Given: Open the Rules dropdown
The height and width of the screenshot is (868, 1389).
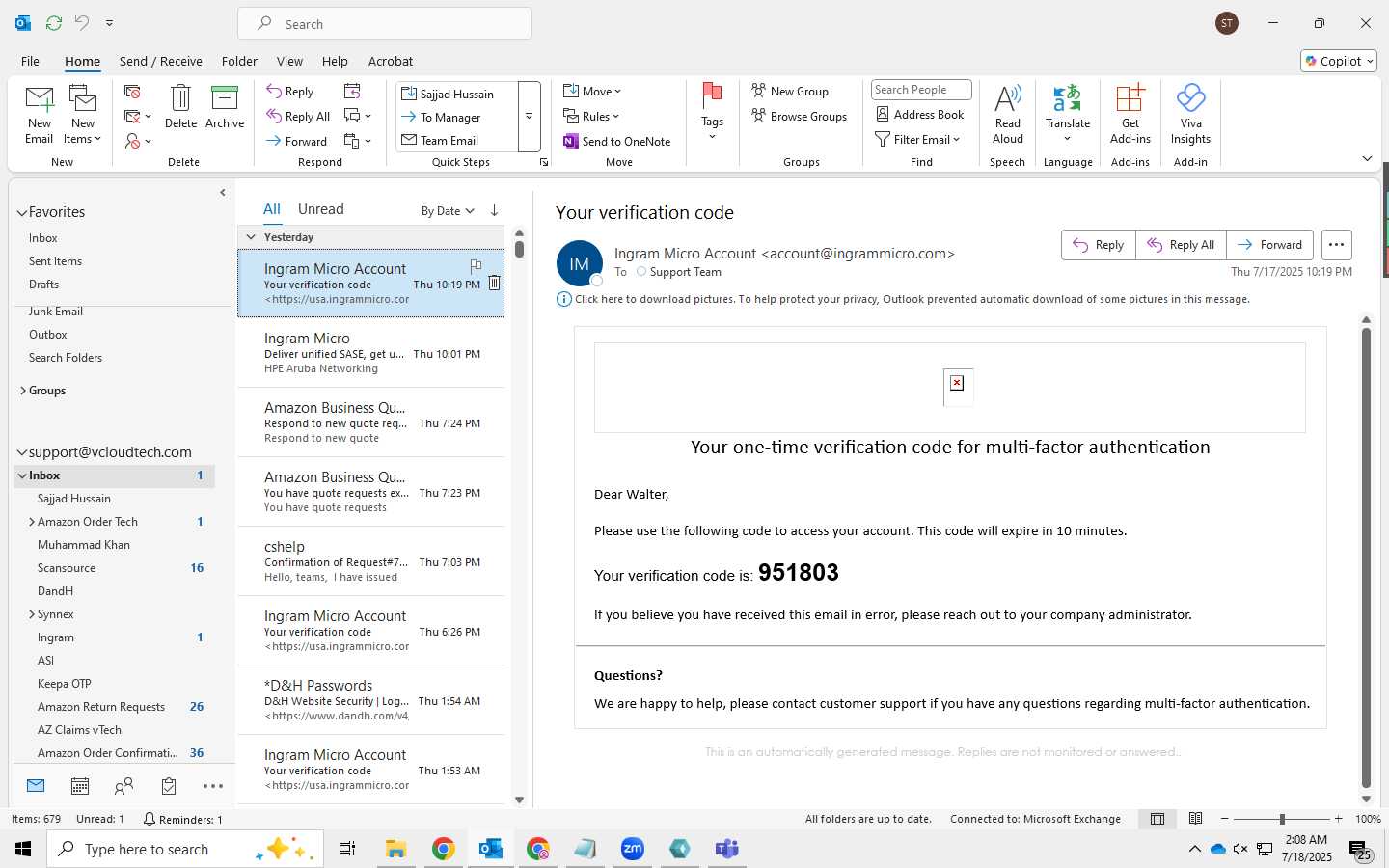Looking at the screenshot, I should 590,116.
